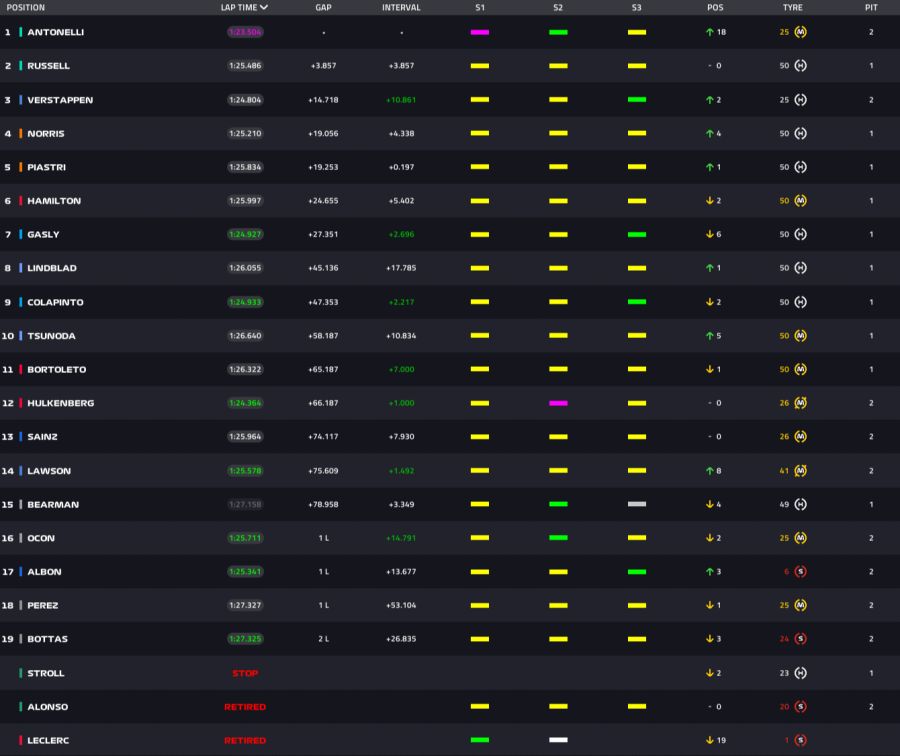
Task: Click Hamilton's medium tyre icon
Action: (x=801, y=200)
